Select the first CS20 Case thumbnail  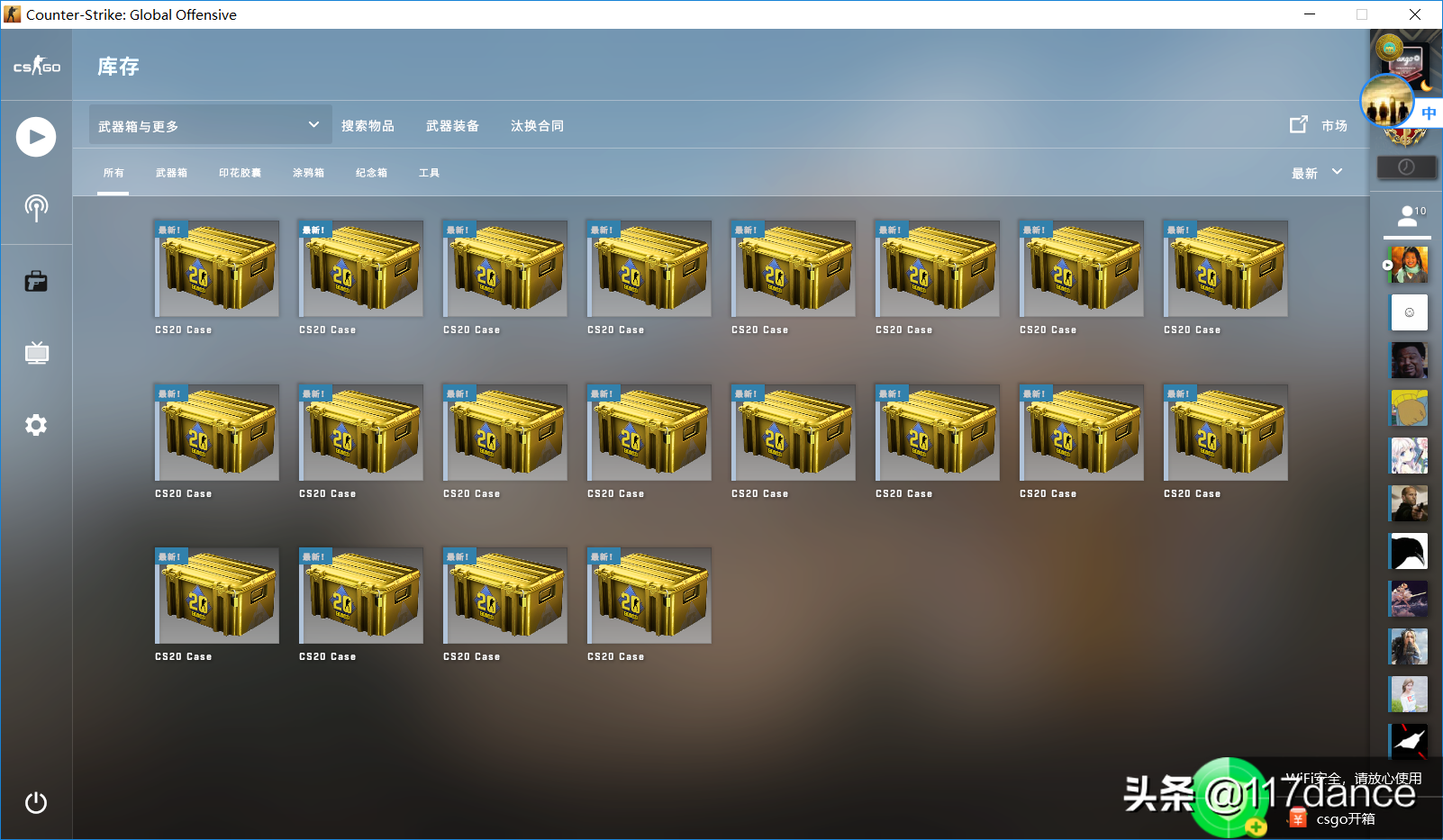(216, 267)
